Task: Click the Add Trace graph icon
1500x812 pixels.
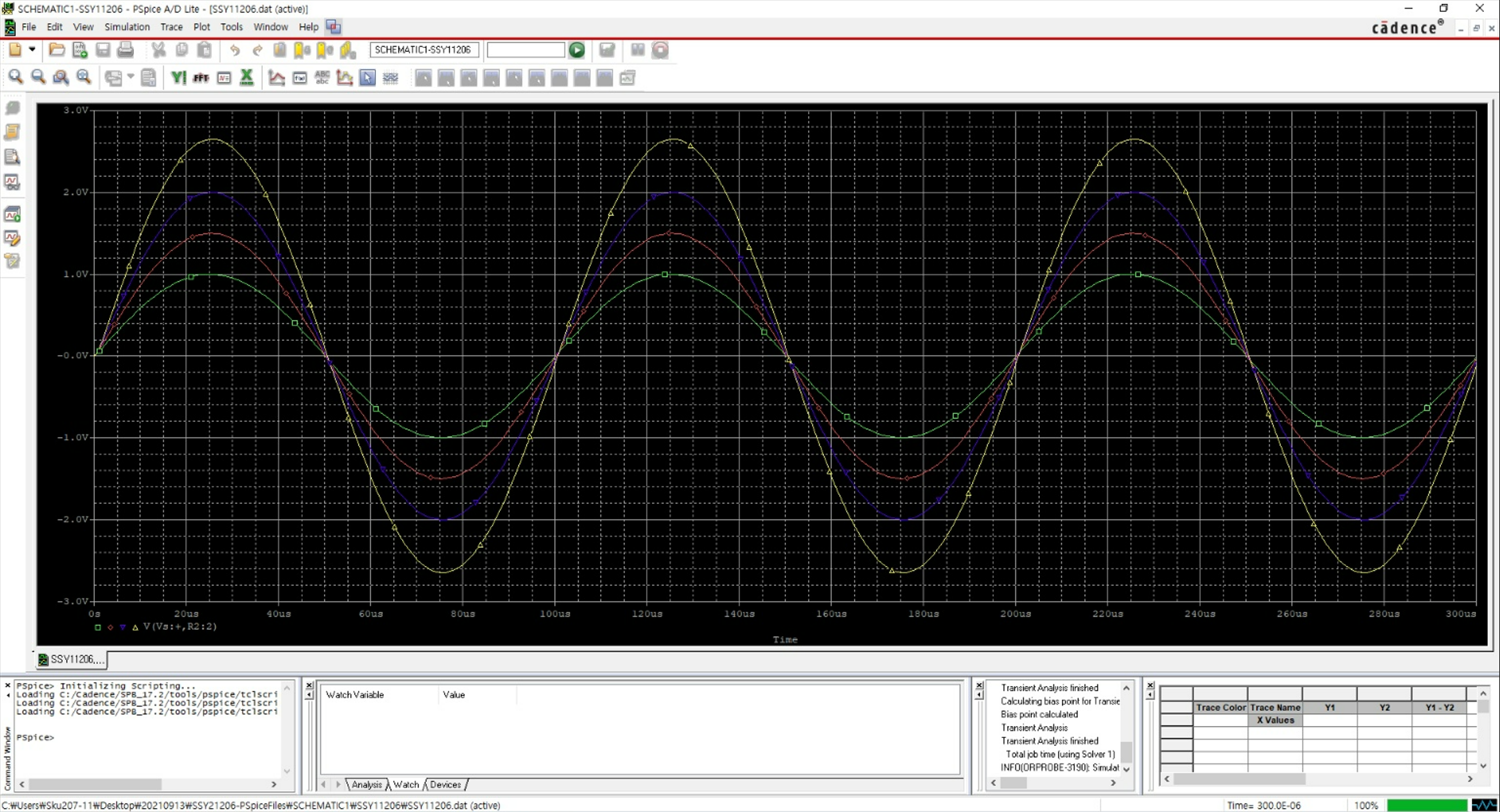Action: 277,78
